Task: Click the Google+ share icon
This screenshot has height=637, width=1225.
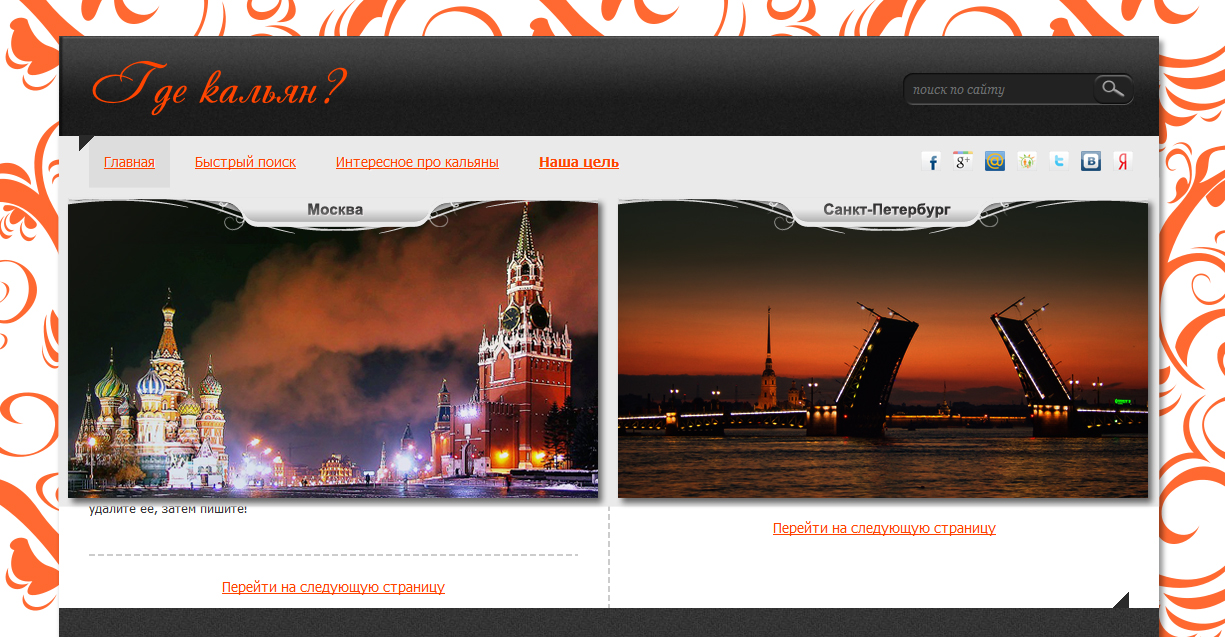Action: tap(963, 161)
